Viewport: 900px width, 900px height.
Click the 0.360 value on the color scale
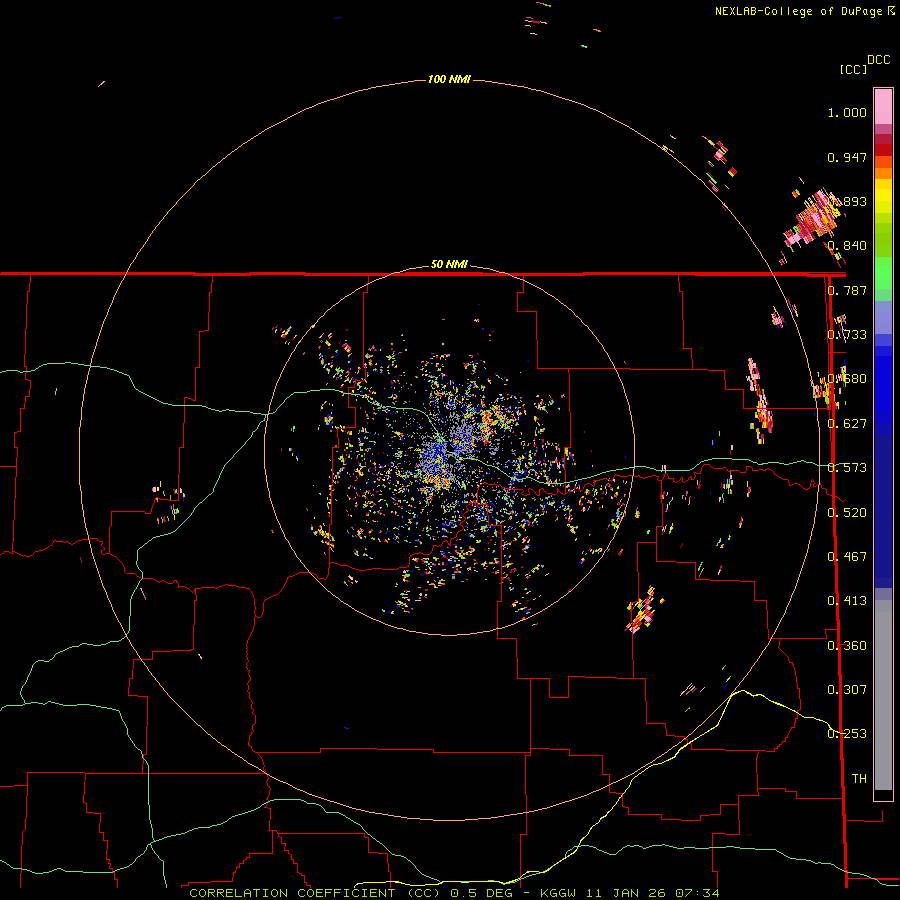point(847,646)
